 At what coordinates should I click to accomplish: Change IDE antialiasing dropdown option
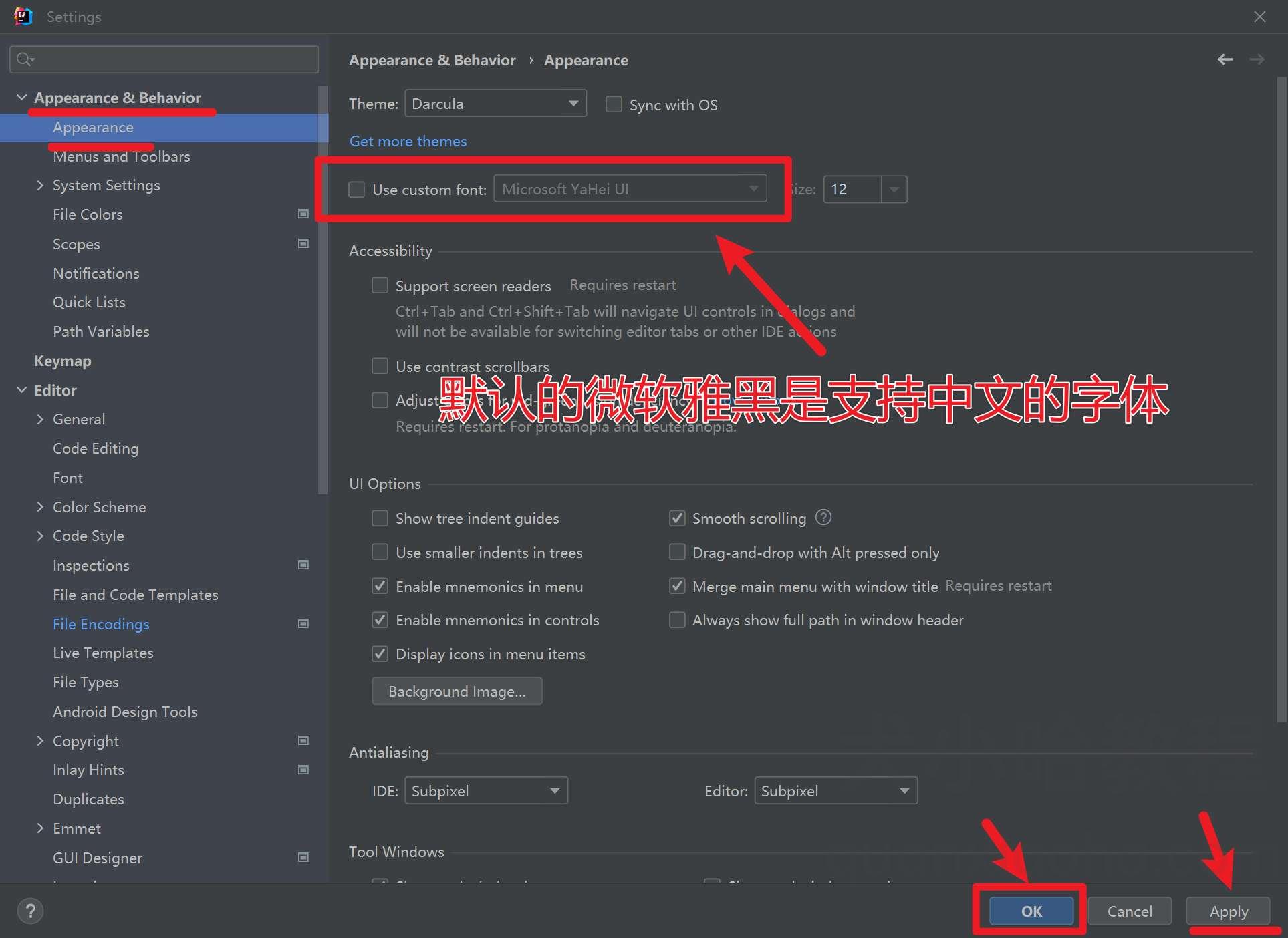pyautogui.click(x=485, y=790)
